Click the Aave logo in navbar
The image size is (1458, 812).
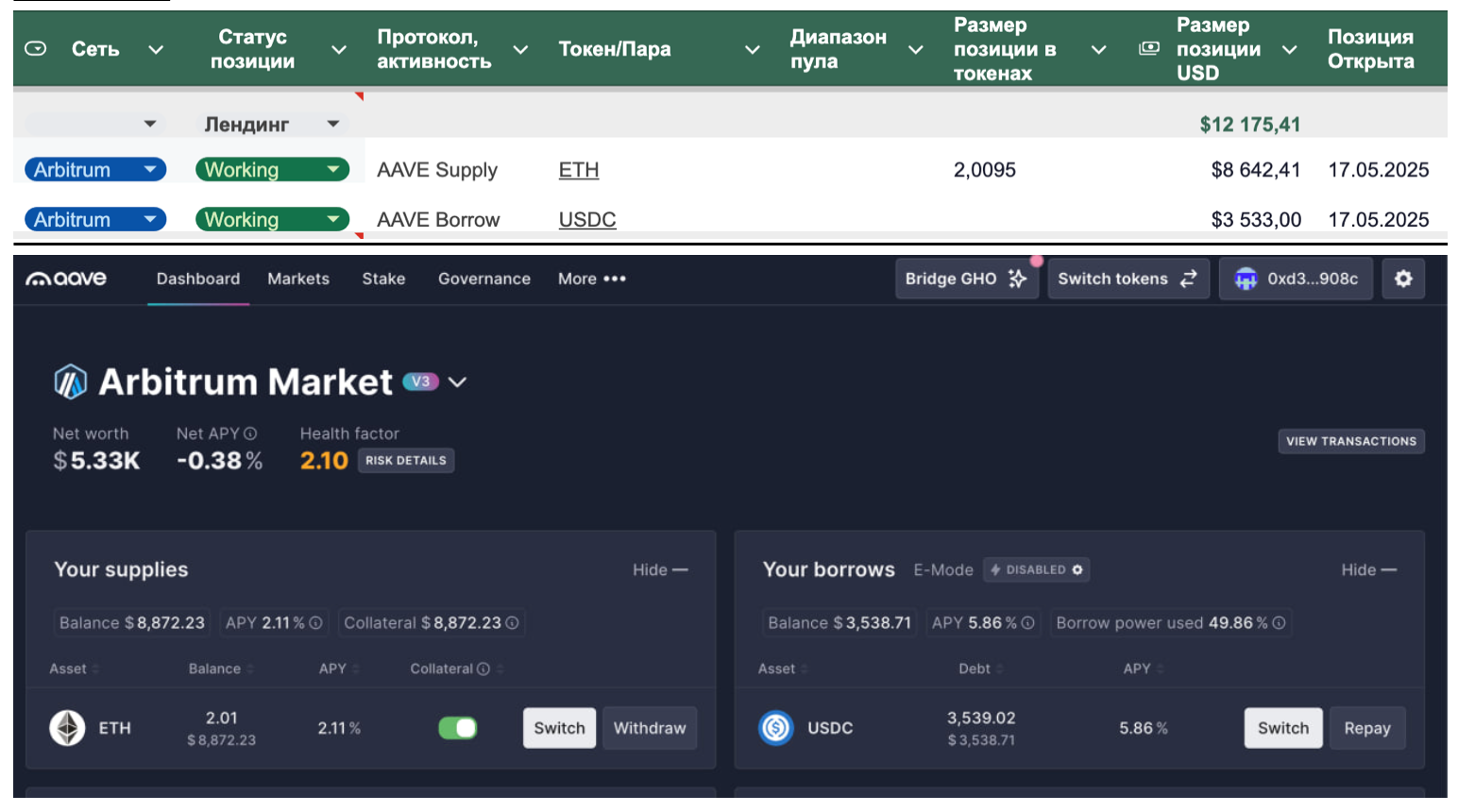coord(65,279)
